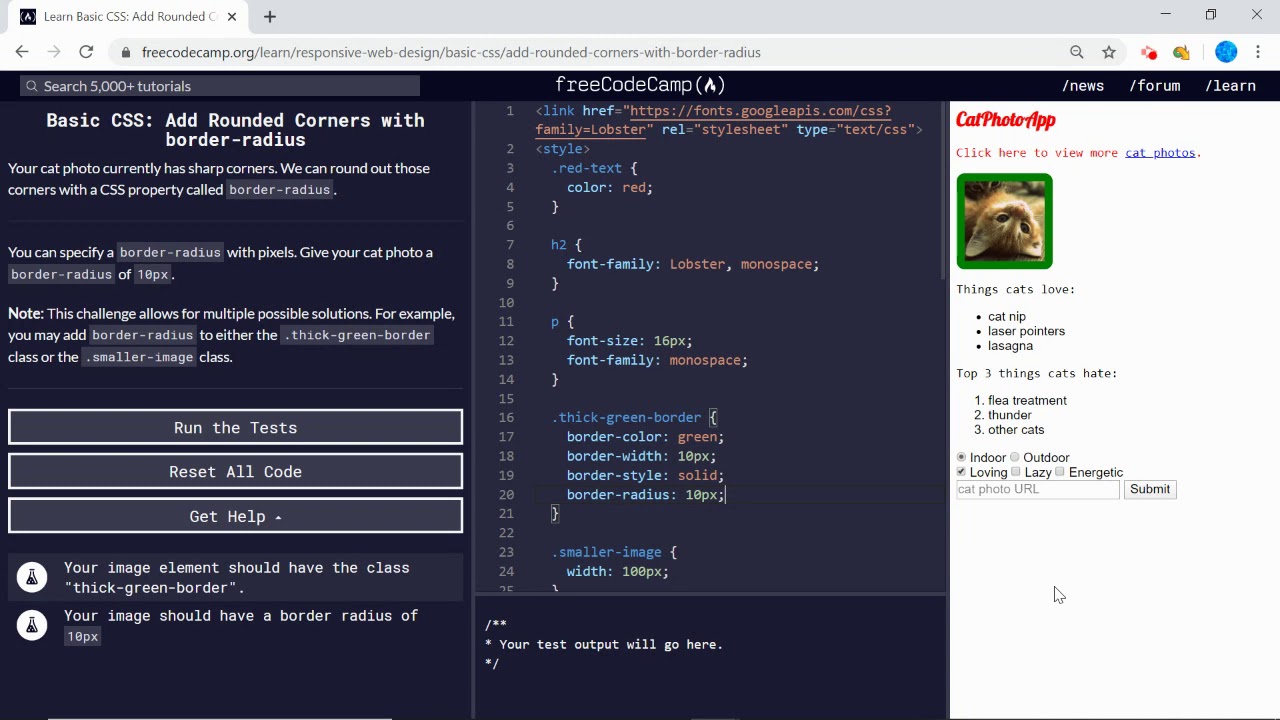This screenshot has height=720, width=1280.
Task: Click the 'flea treatment' list item
Action: click(x=1027, y=400)
